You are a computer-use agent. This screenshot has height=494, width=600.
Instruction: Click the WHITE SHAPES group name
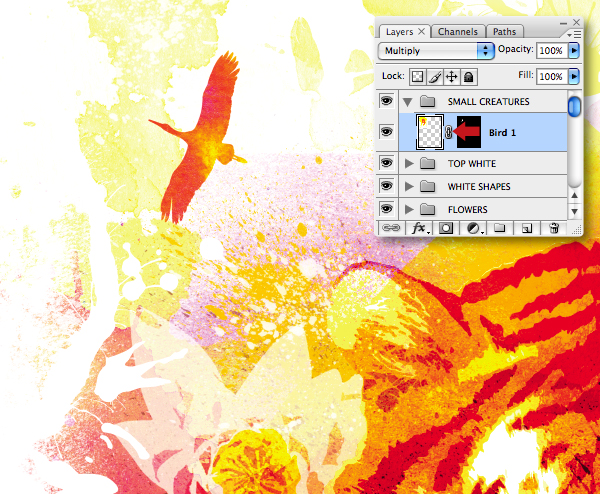(x=479, y=187)
